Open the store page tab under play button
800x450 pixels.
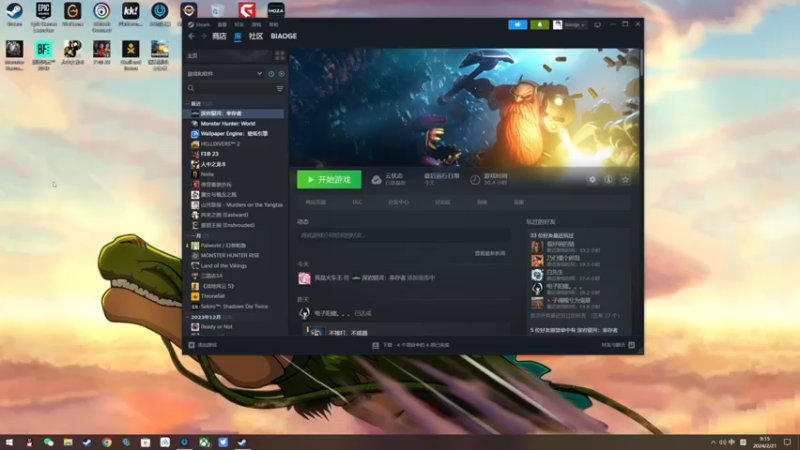coord(316,202)
